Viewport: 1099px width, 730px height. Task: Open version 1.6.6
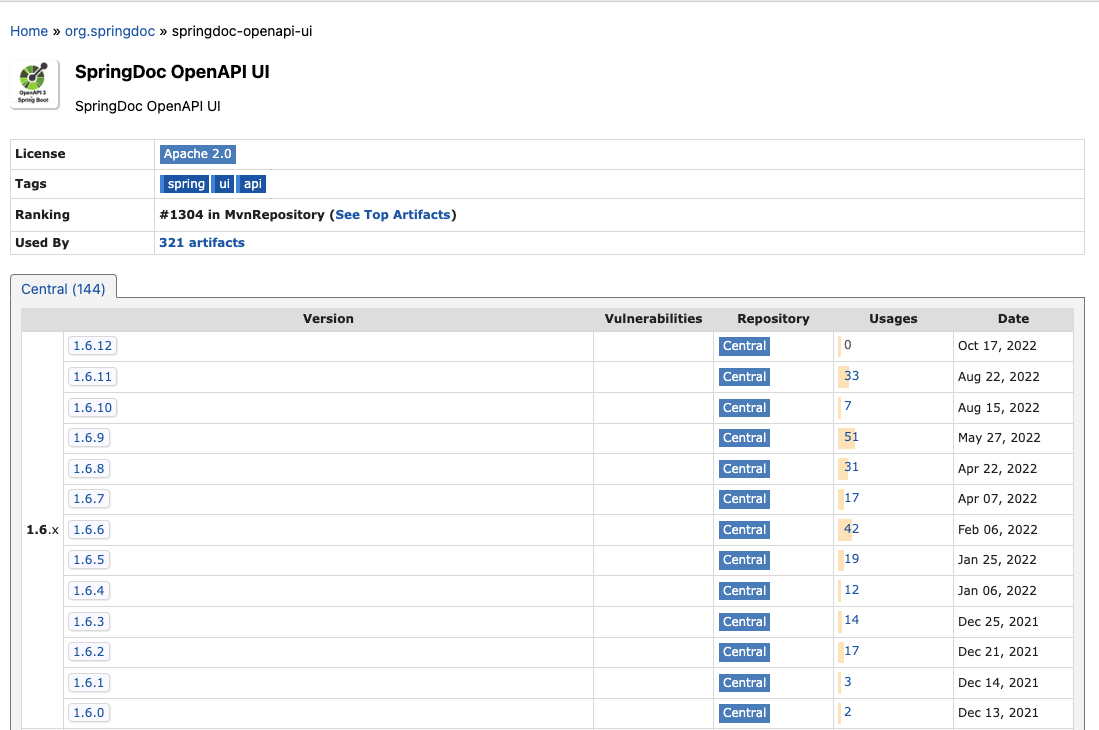click(x=88, y=530)
